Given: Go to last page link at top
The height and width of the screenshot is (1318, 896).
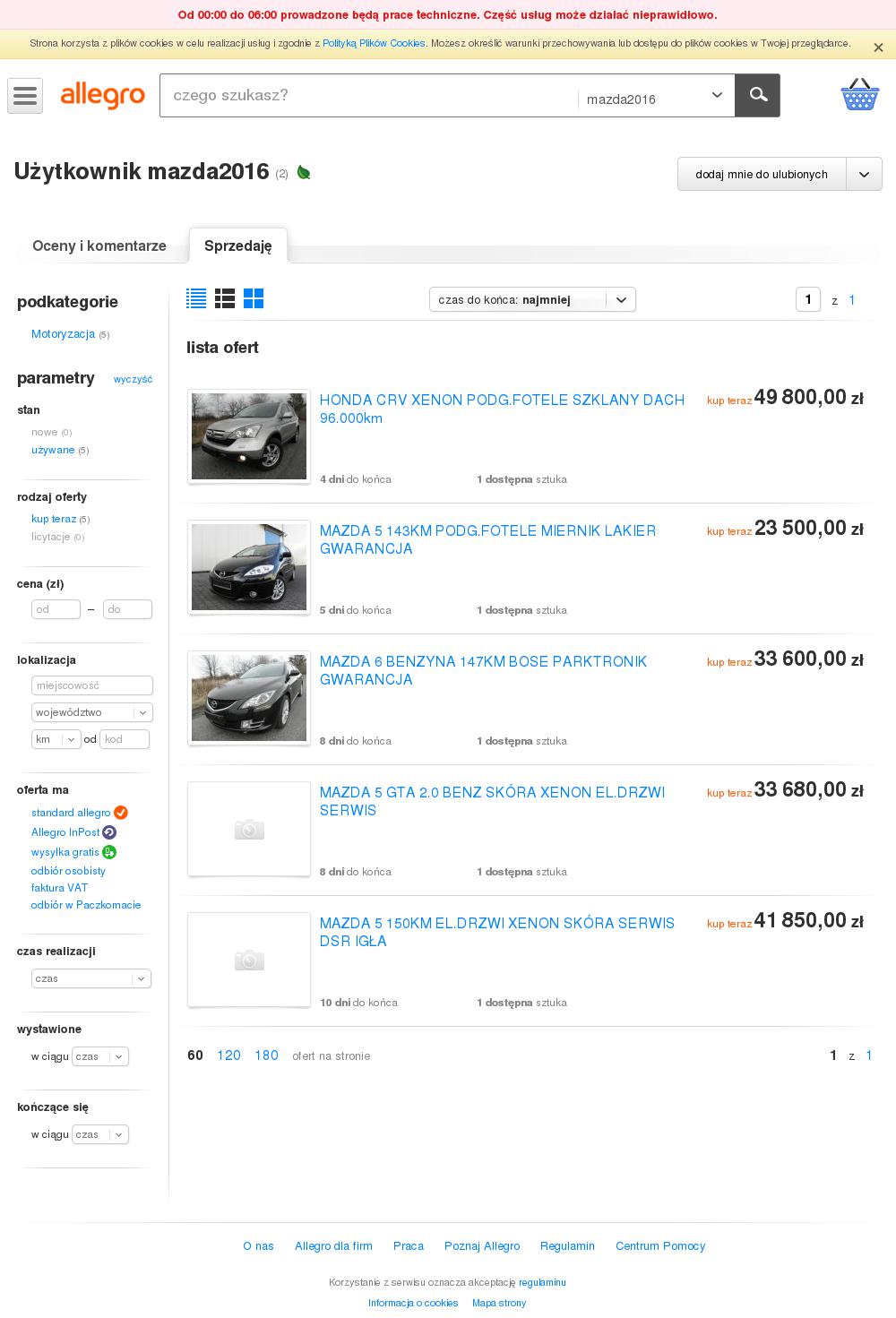Looking at the screenshot, I should [x=852, y=300].
